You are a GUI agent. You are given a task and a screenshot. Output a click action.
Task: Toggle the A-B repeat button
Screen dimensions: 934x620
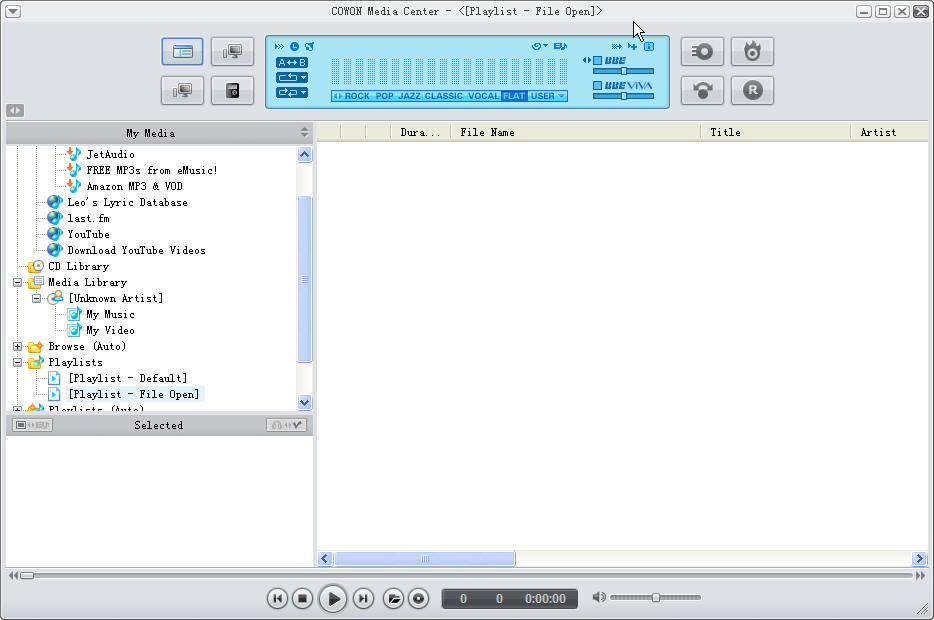[292, 63]
